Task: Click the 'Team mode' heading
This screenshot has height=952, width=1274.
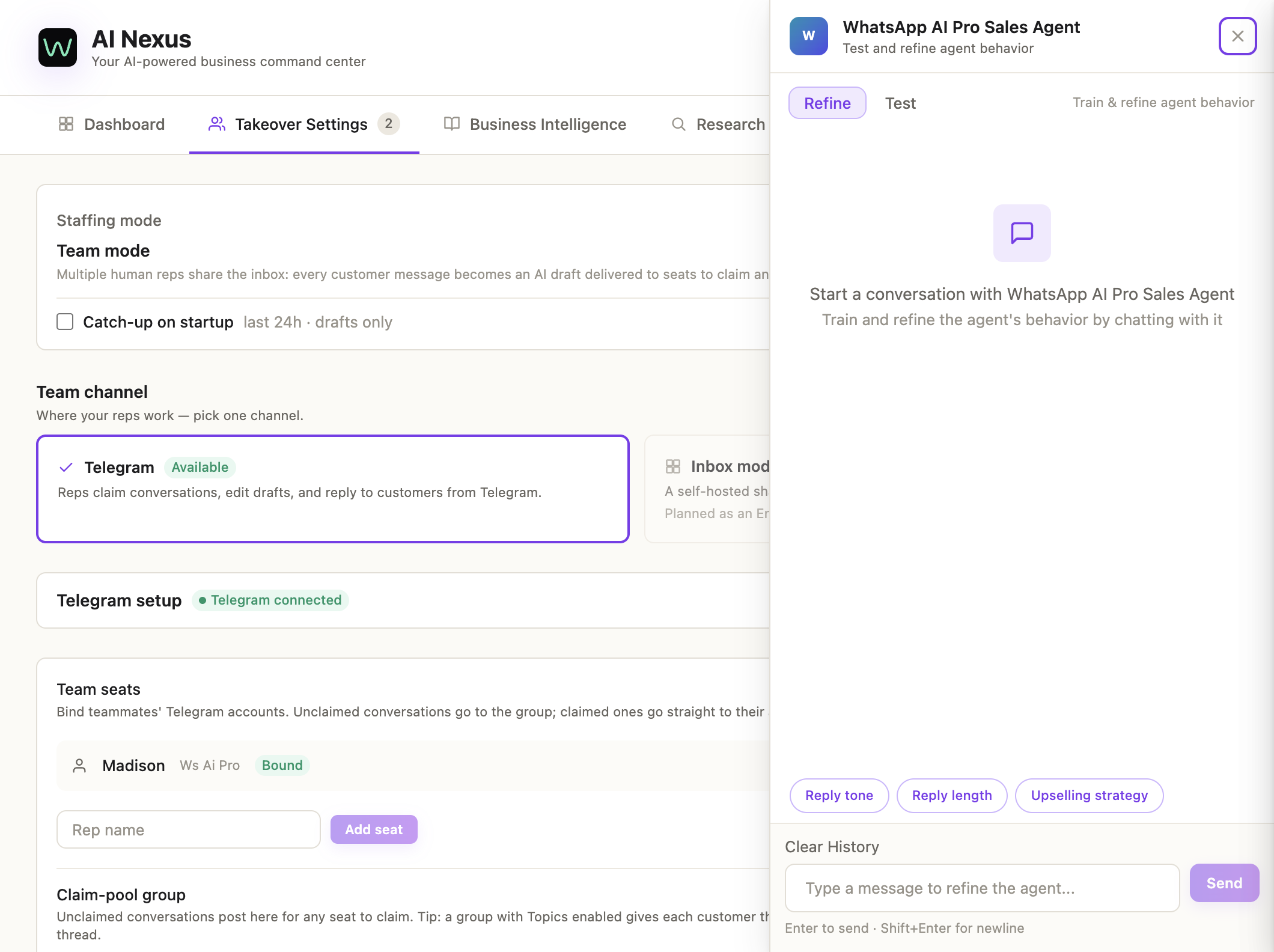Action: 103,251
